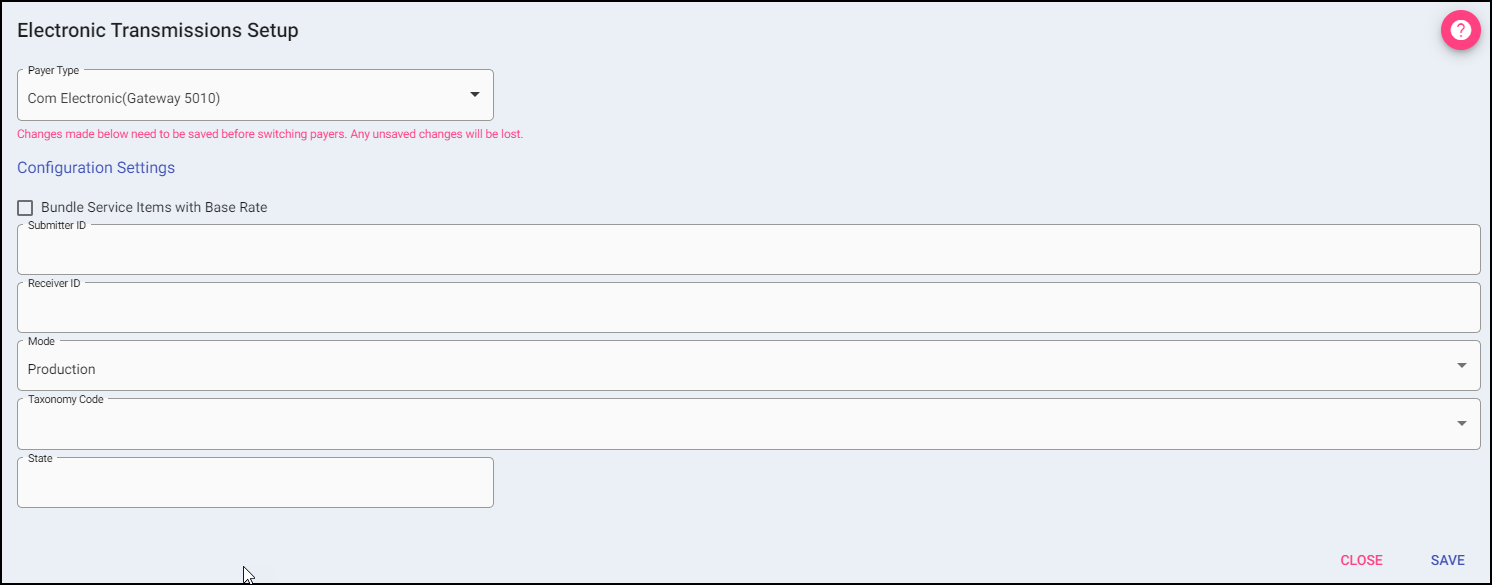Select the Com Electronic(Gateway 5010) payer value

click(124, 99)
